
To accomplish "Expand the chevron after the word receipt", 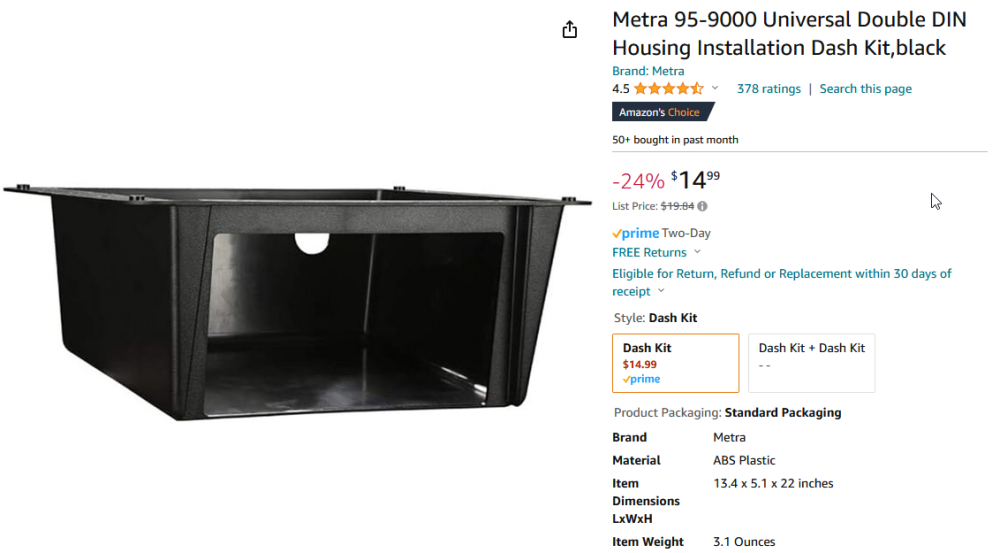I will coord(660,292).
